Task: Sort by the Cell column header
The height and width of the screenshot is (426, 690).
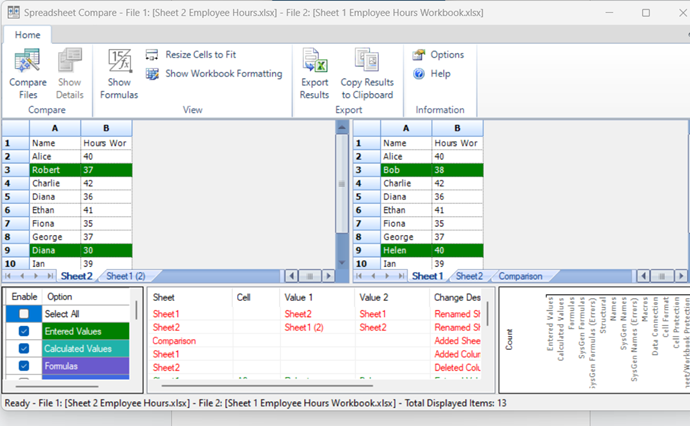Action: (256, 297)
